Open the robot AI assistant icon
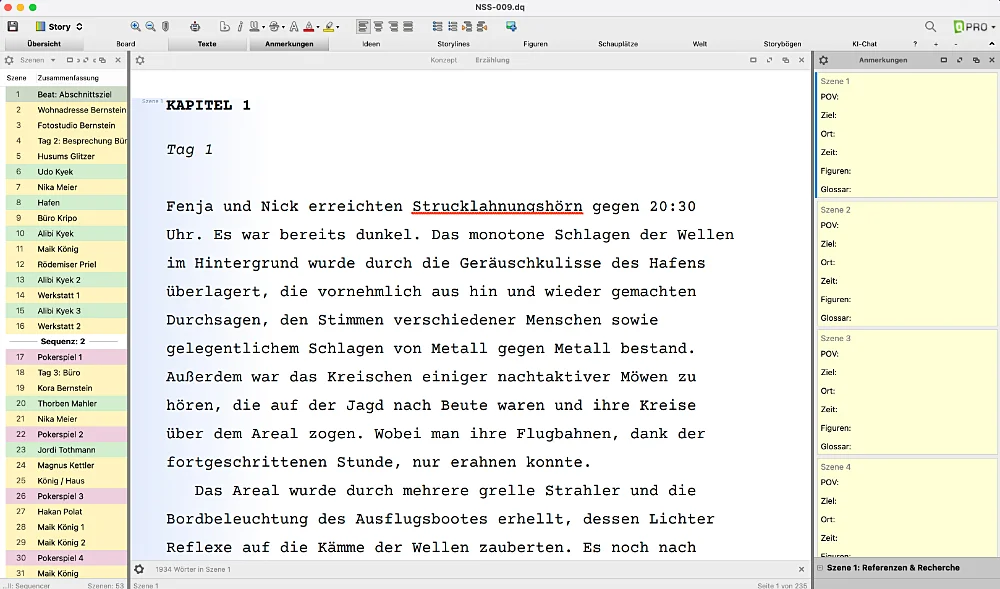 point(195,26)
